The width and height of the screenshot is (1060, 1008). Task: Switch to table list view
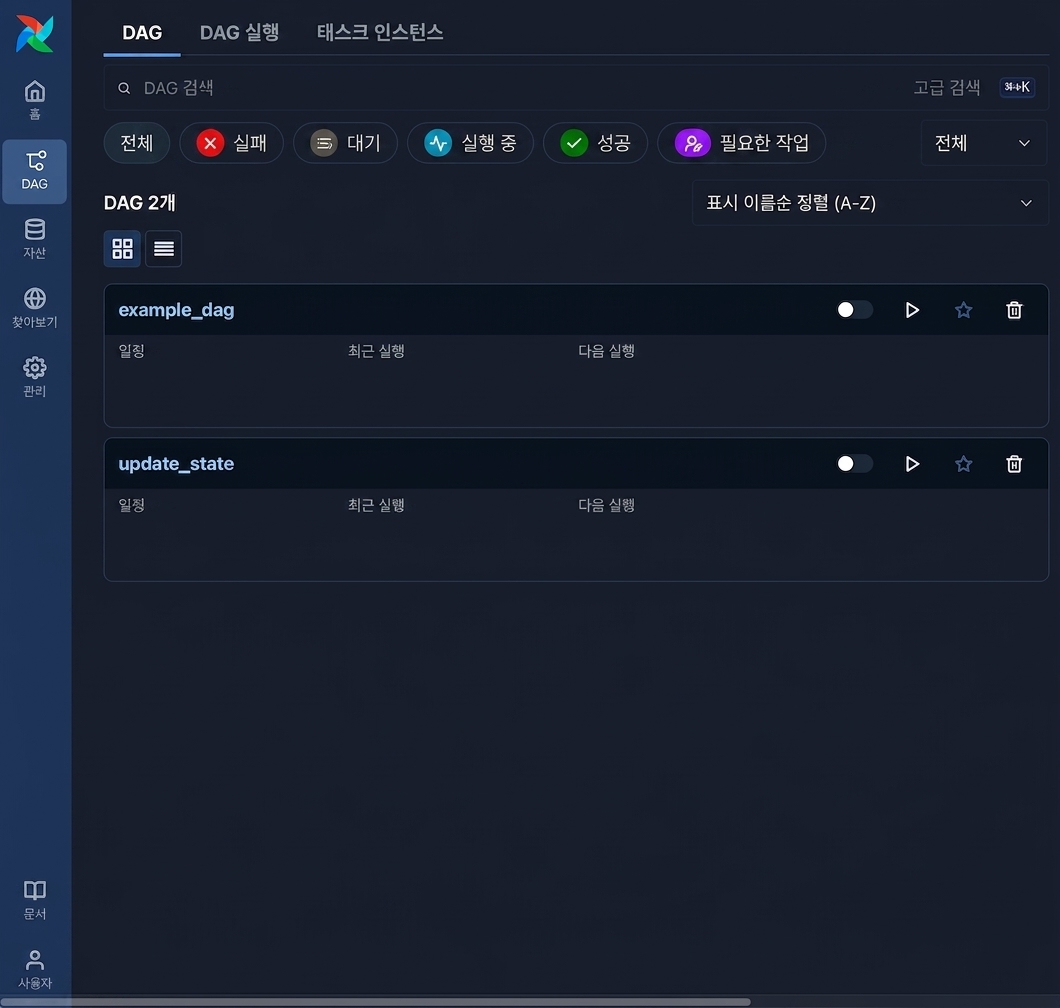(164, 249)
